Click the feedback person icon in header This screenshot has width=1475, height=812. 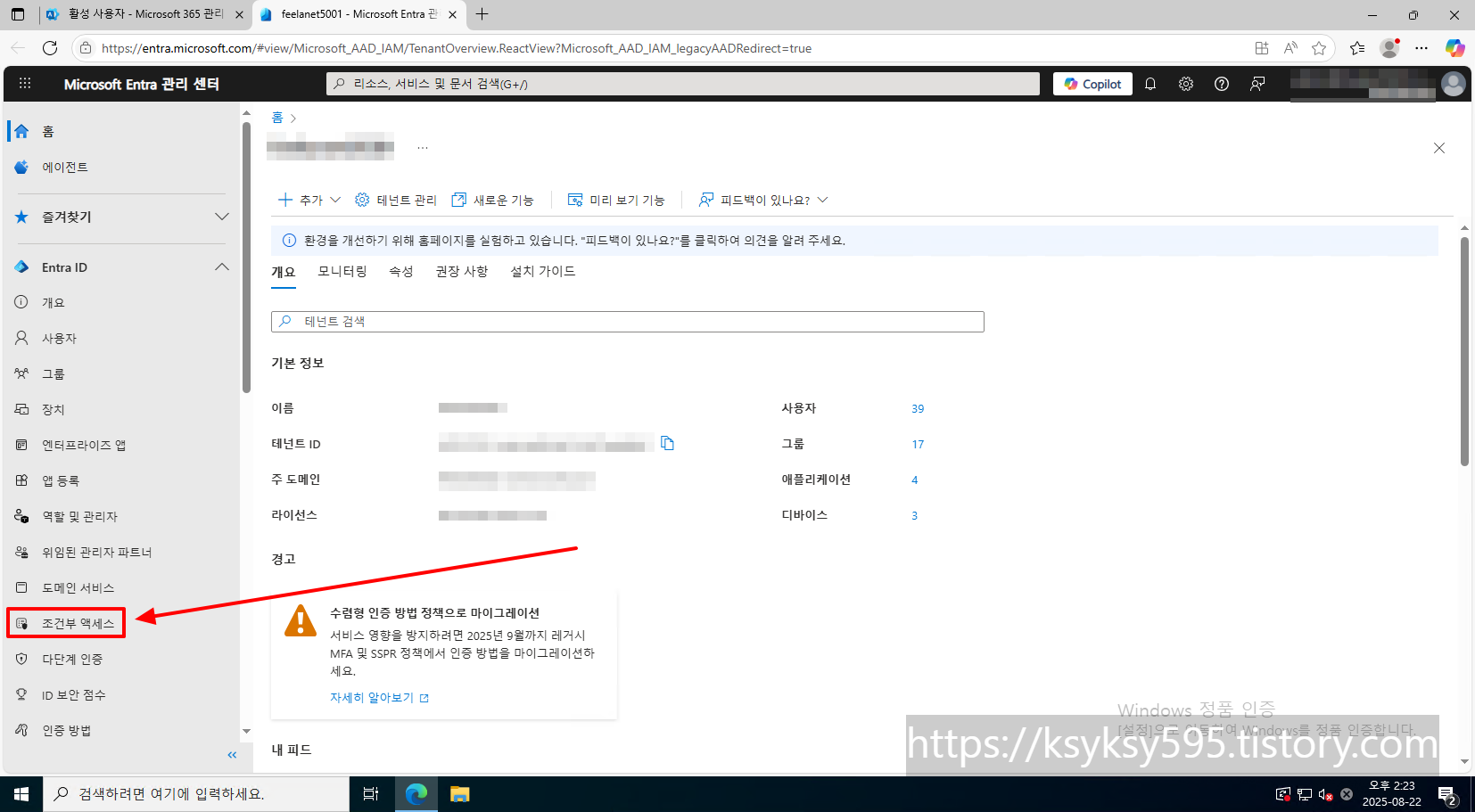(x=1257, y=84)
